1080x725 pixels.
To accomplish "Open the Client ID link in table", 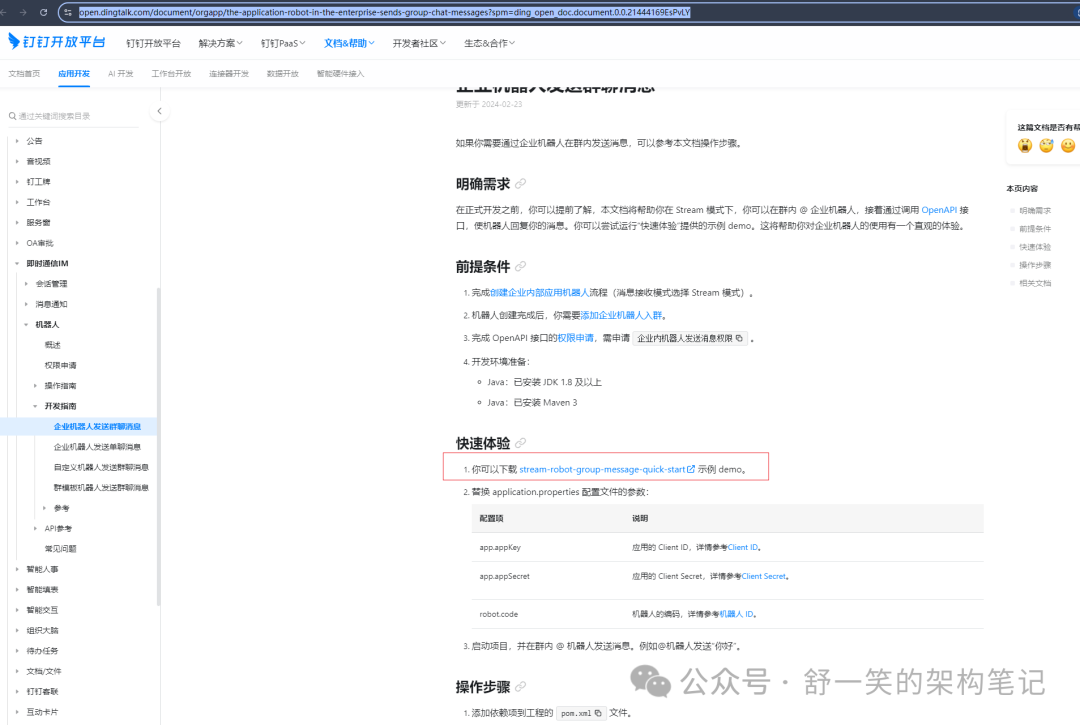I will [x=742, y=547].
